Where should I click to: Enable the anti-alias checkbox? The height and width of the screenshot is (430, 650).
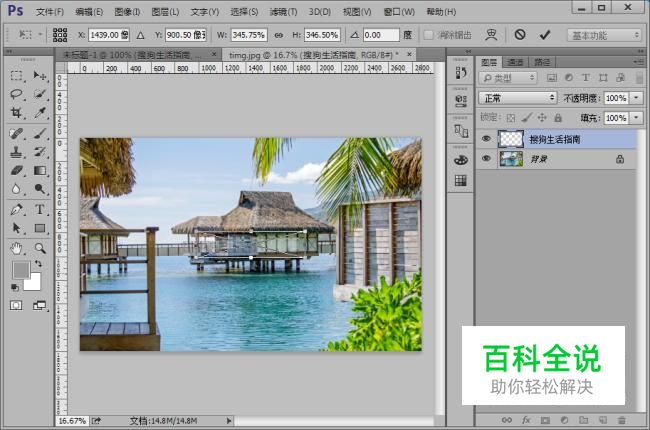pyautogui.click(x=428, y=35)
